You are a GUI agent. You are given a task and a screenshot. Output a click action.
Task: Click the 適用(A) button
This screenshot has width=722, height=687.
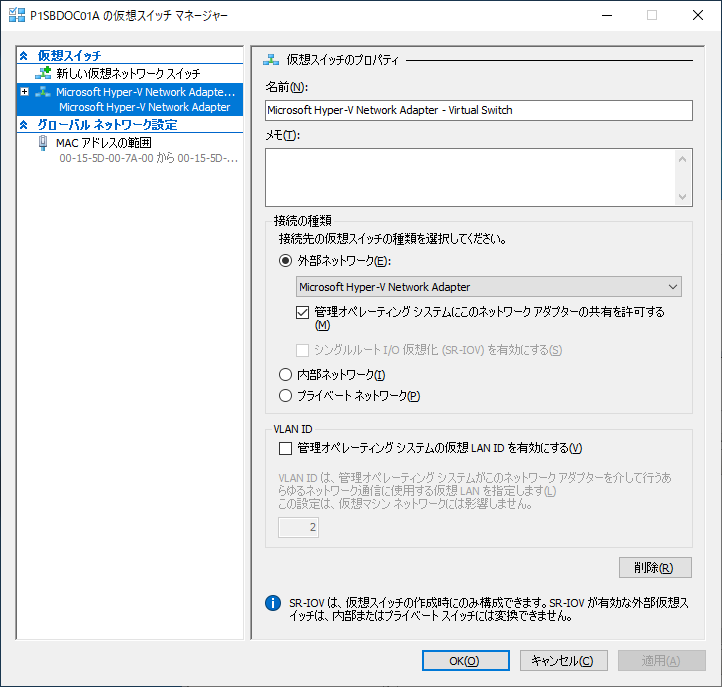tap(662, 661)
